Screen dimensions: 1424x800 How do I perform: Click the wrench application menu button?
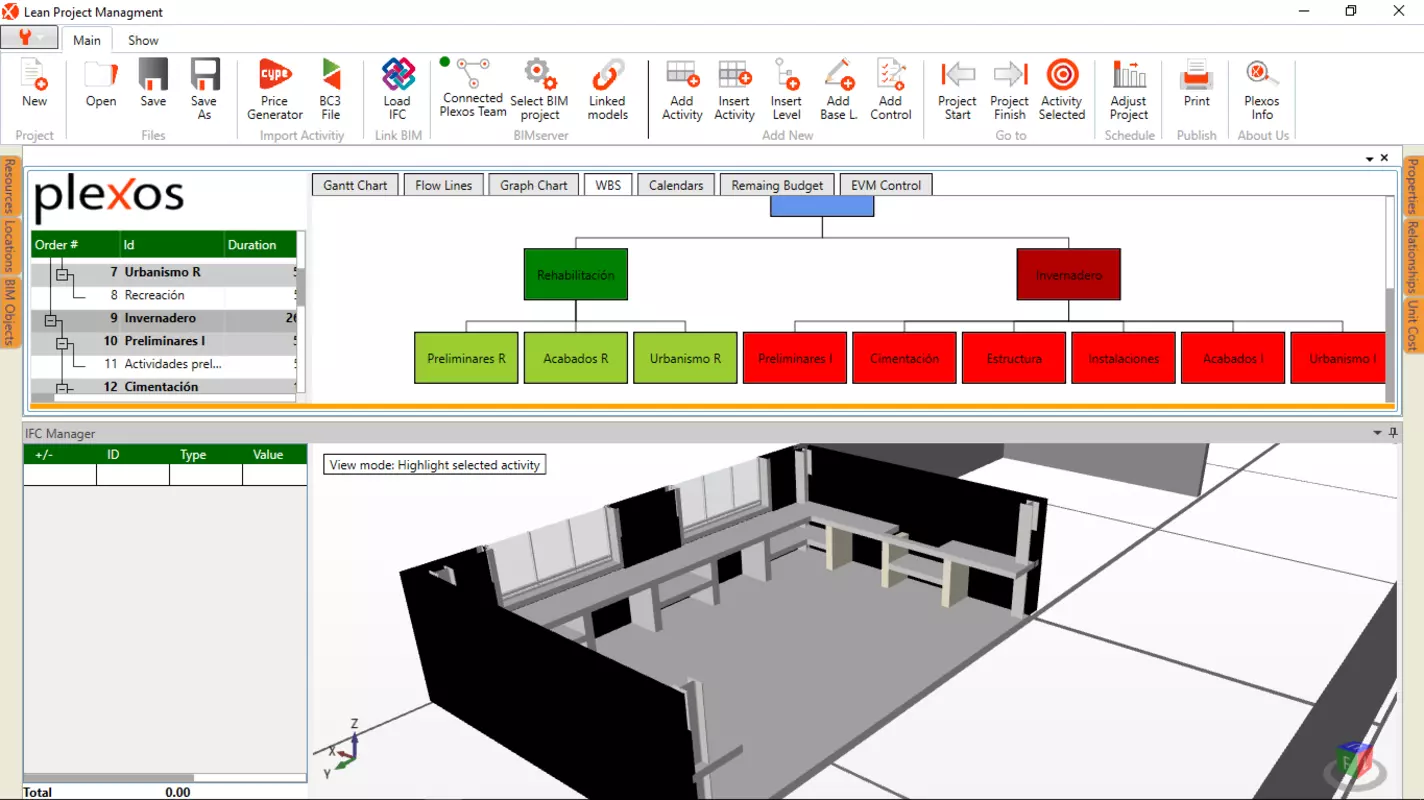click(29, 38)
